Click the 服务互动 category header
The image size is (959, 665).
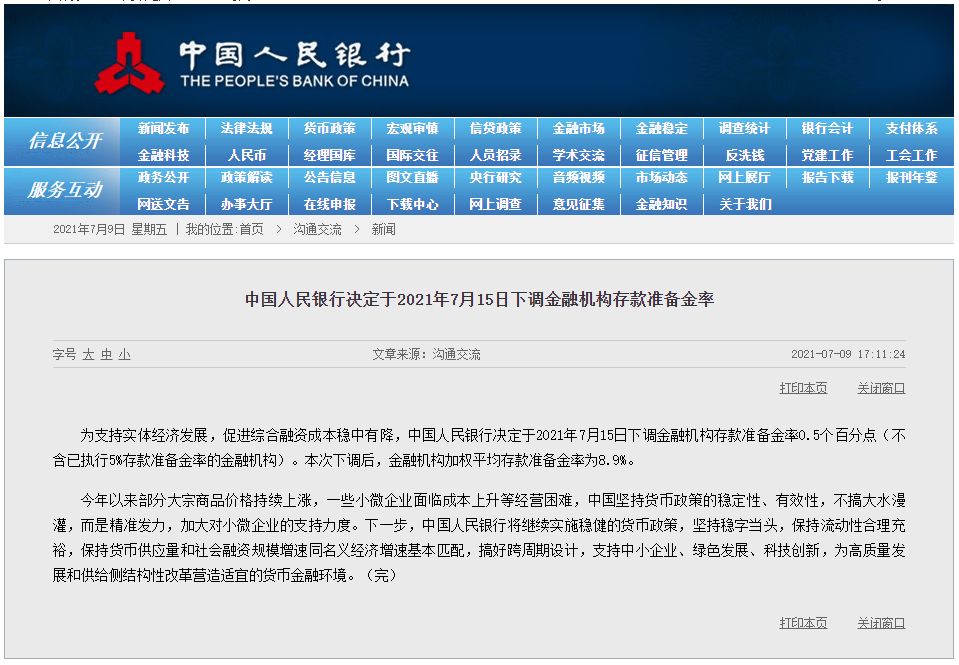(65, 190)
